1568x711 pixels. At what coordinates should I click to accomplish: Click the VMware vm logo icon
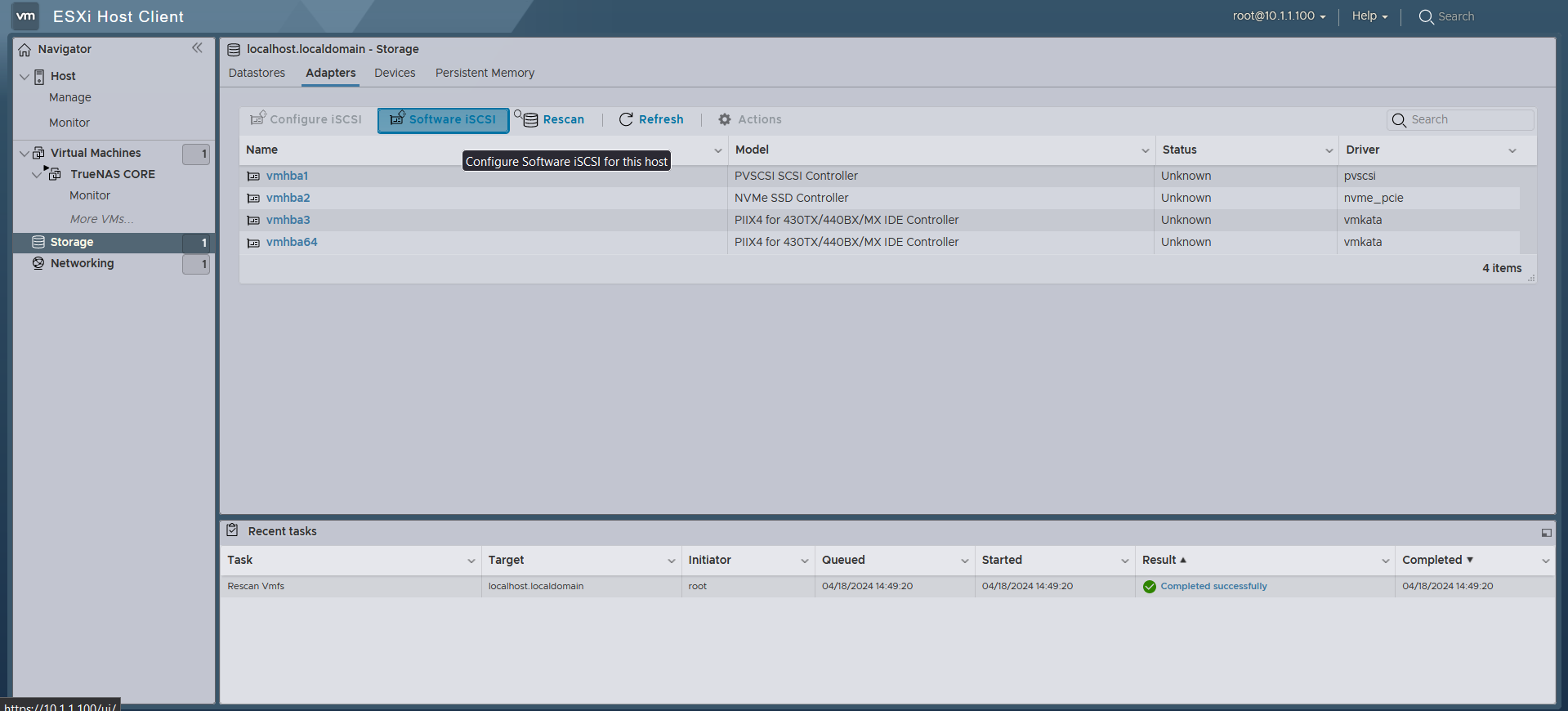click(26, 16)
